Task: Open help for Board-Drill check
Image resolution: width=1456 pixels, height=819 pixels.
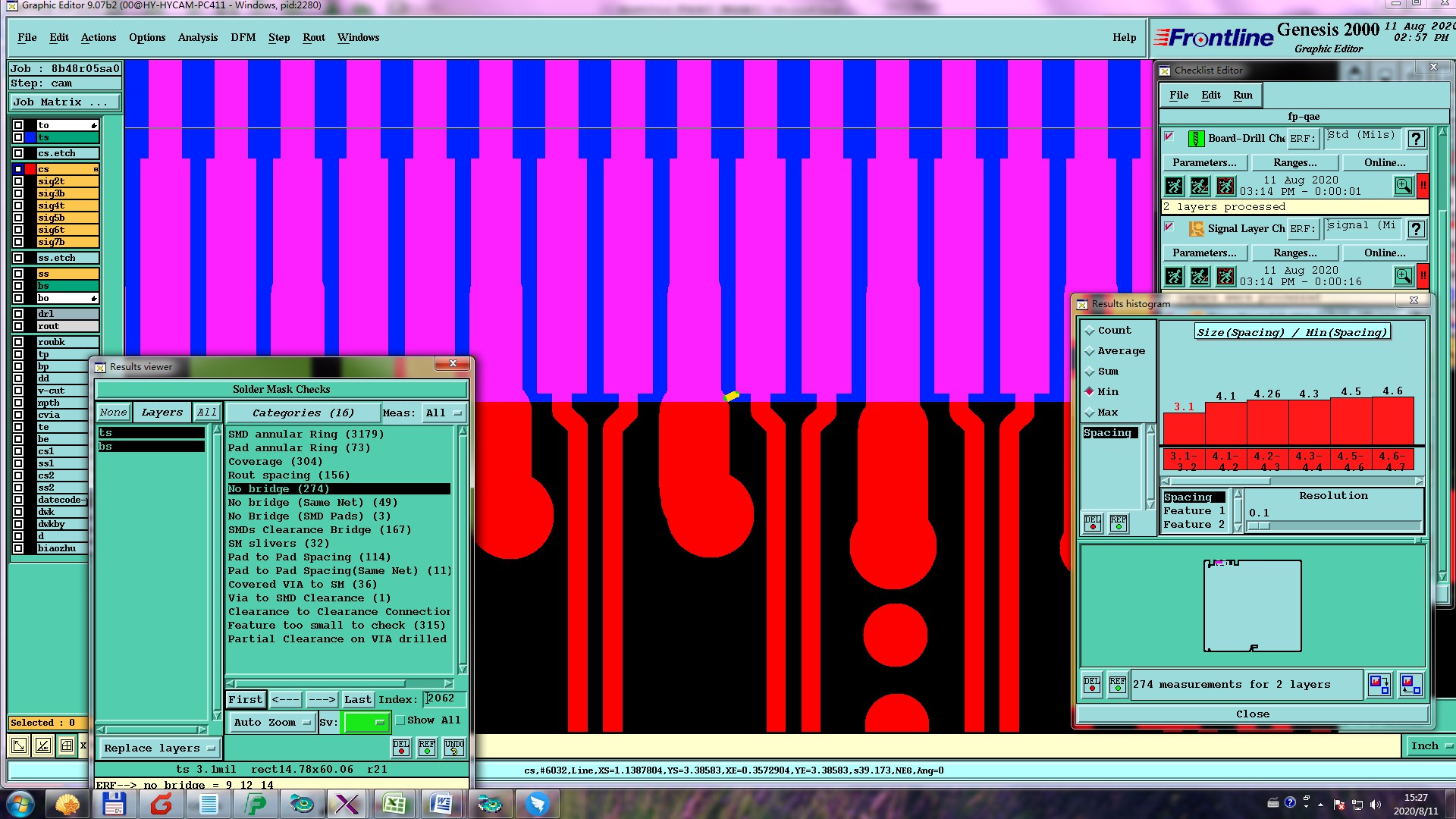Action: point(1416,139)
